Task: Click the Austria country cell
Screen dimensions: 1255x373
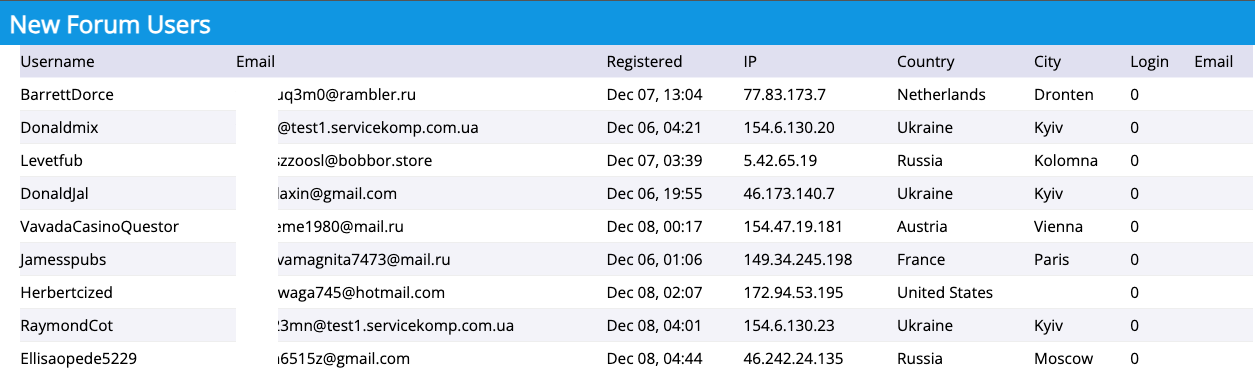Action: (x=921, y=227)
